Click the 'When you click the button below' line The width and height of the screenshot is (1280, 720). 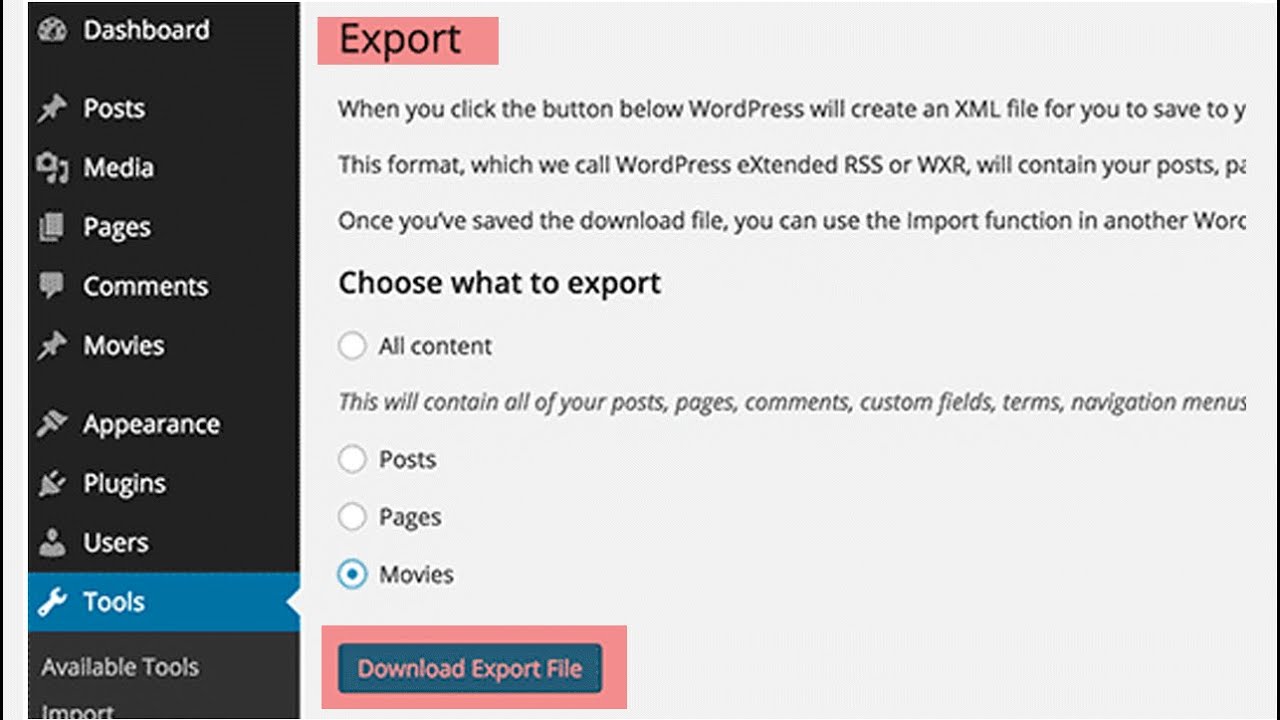coord(791,109)
